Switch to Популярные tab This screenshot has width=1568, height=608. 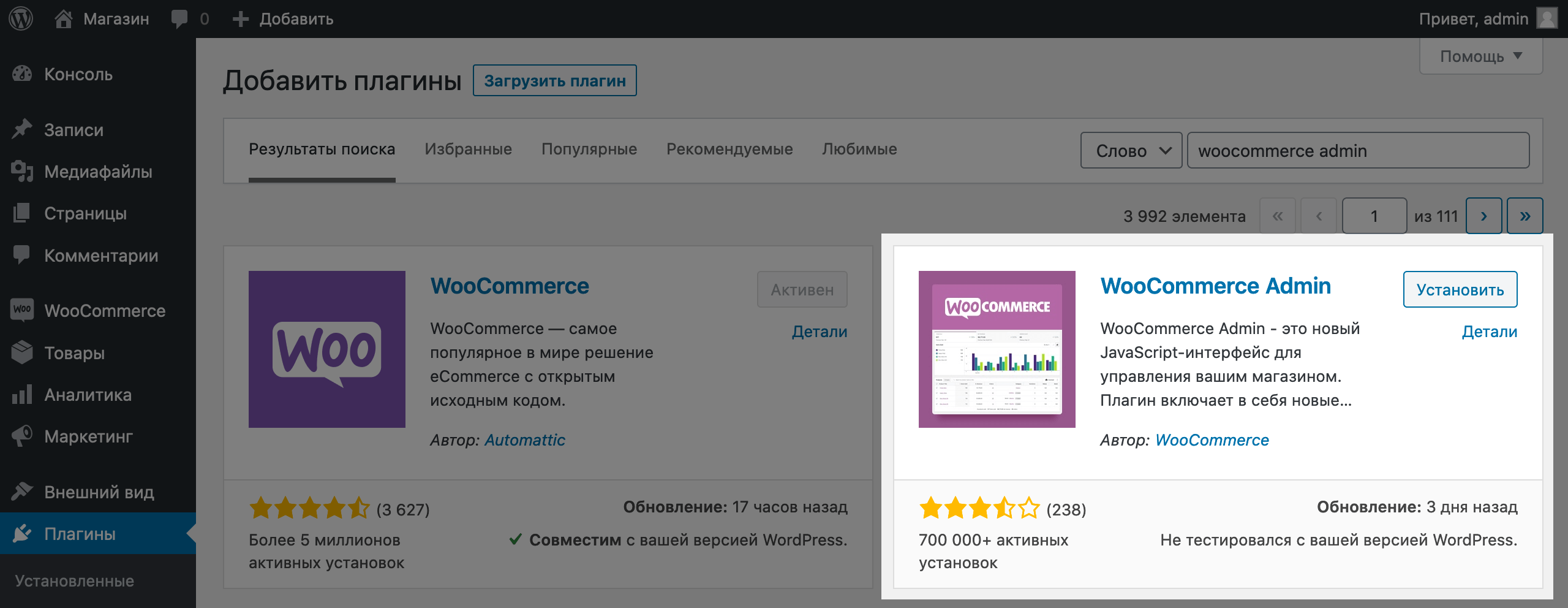[589, 149]
